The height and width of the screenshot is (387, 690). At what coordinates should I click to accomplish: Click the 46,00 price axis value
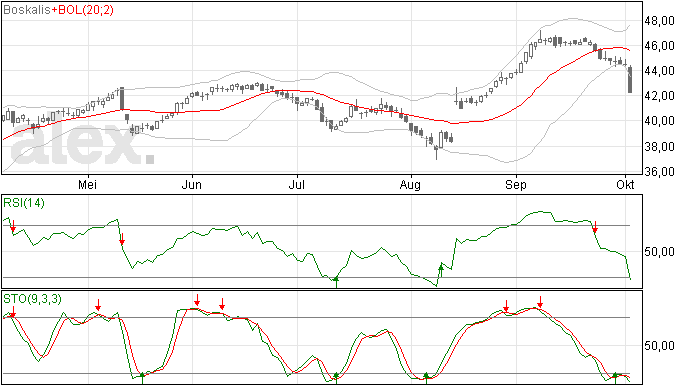click(x=659, y=46)
